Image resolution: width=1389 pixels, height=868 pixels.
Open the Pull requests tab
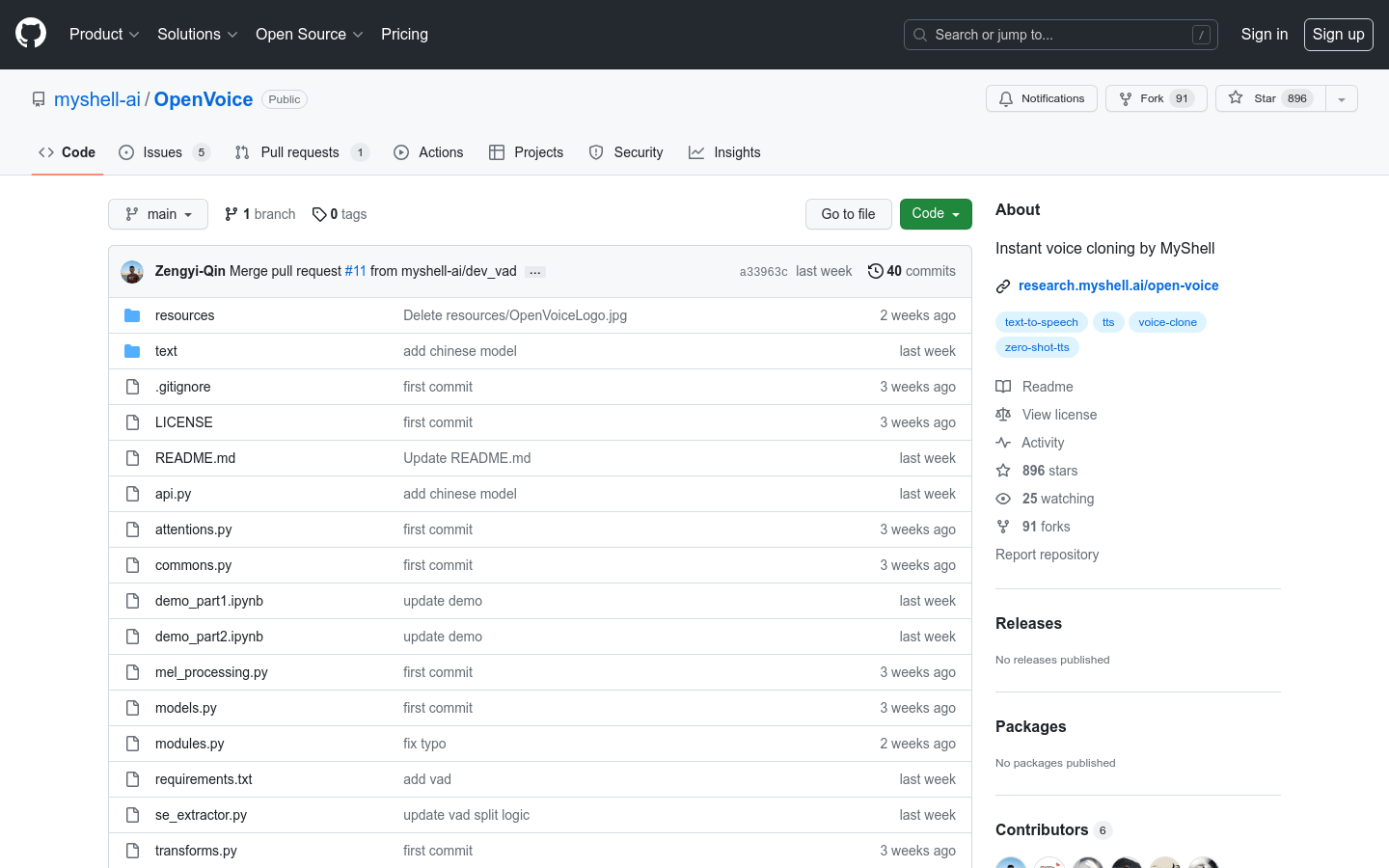(x=302, y=152)
